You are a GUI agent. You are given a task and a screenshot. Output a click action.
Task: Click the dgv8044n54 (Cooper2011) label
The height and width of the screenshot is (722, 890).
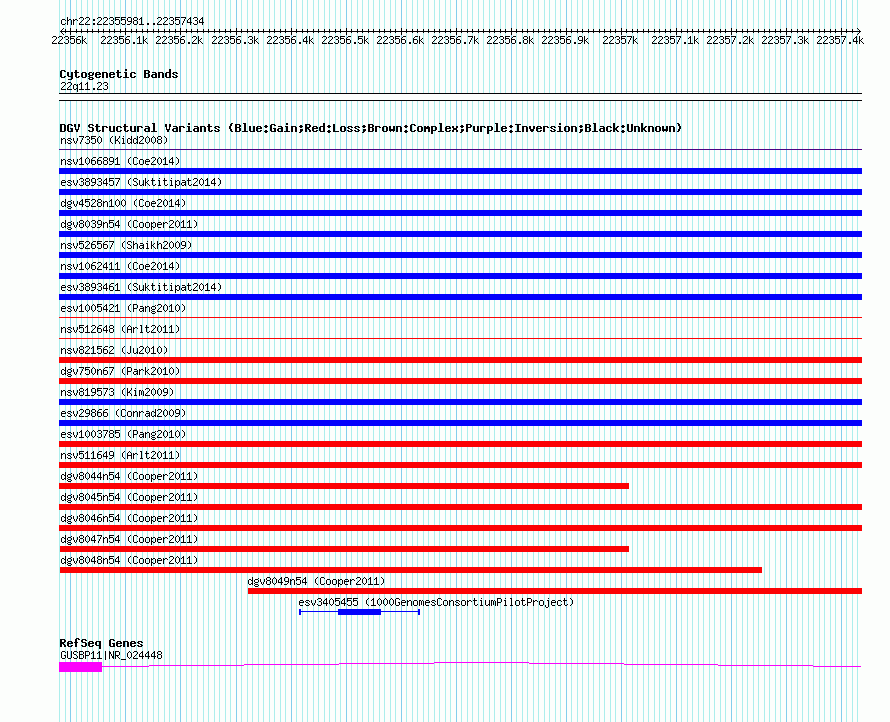129,476
